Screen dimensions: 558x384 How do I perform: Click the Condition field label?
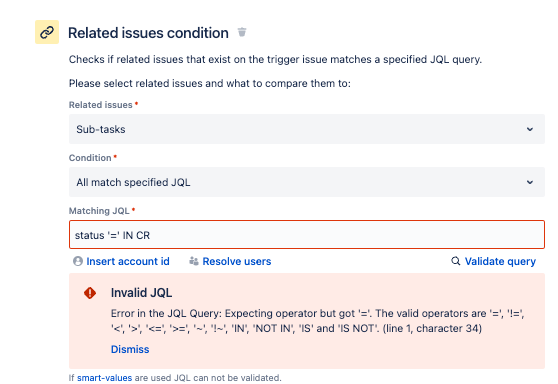(90, 158)
